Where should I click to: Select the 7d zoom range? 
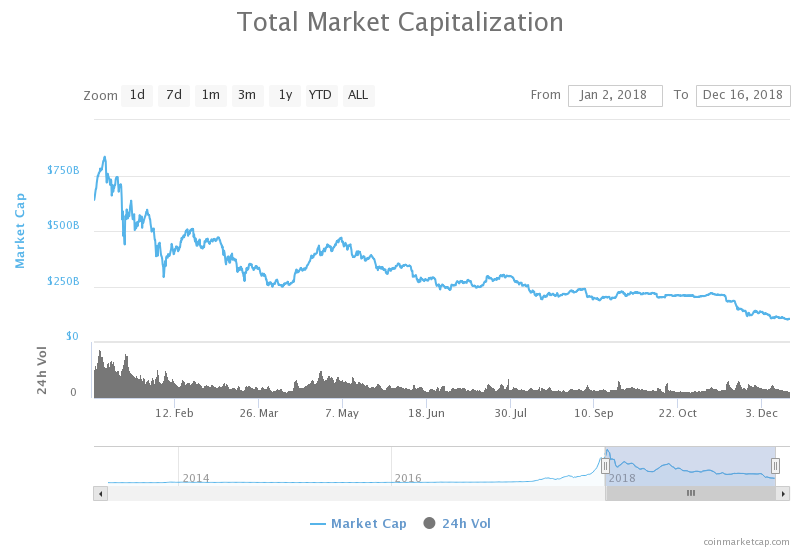(174, 95)
